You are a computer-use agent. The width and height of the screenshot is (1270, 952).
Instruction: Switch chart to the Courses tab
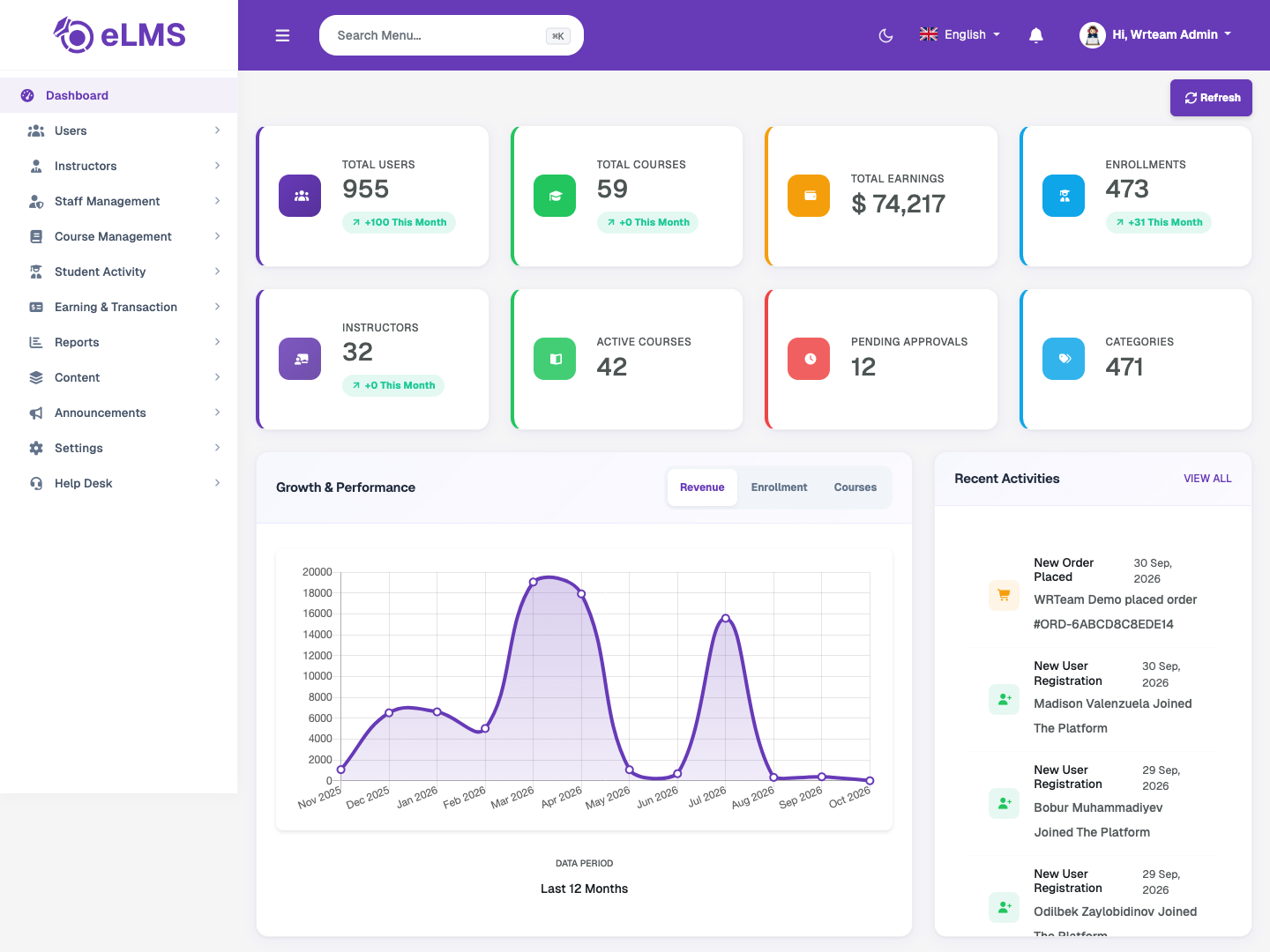[855, 487]
